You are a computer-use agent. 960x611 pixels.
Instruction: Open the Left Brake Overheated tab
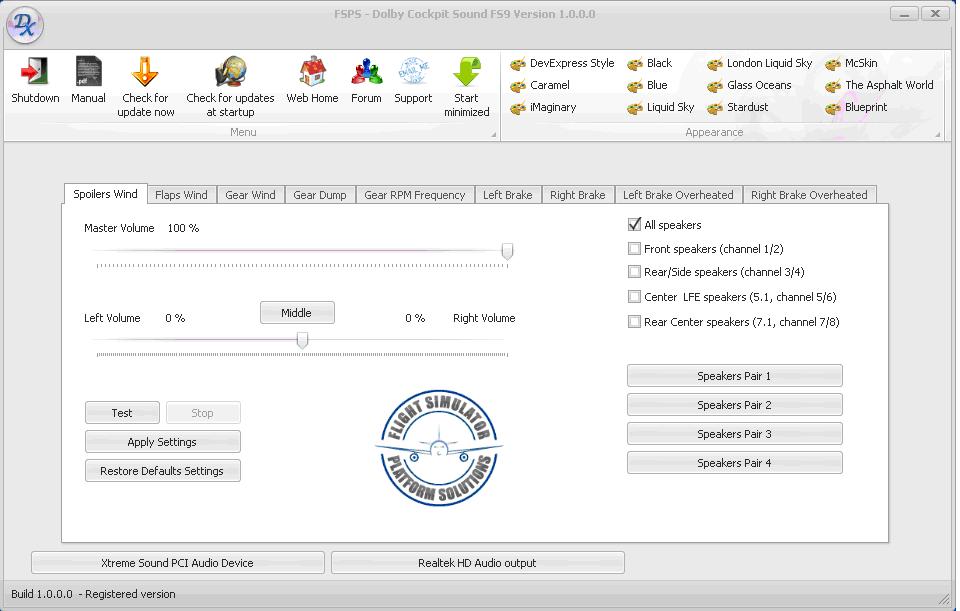pos(678,195)
